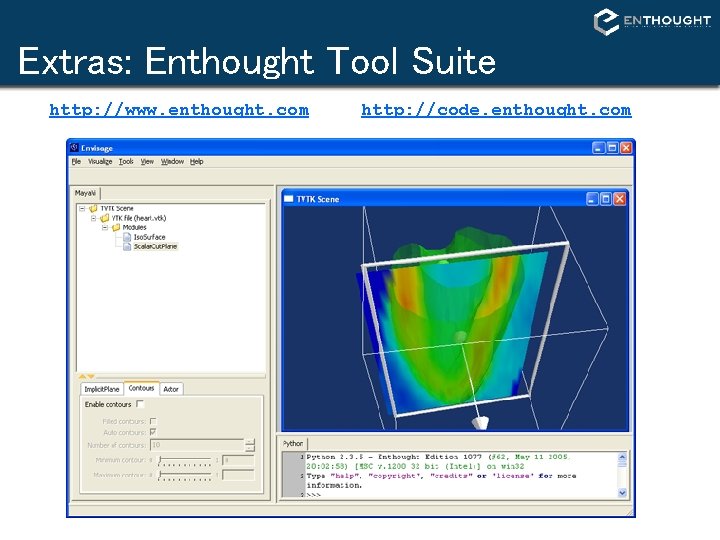Screen dimensions: 720x540
Task: Click the Minimum contour slider
Action: coord(185,460)
